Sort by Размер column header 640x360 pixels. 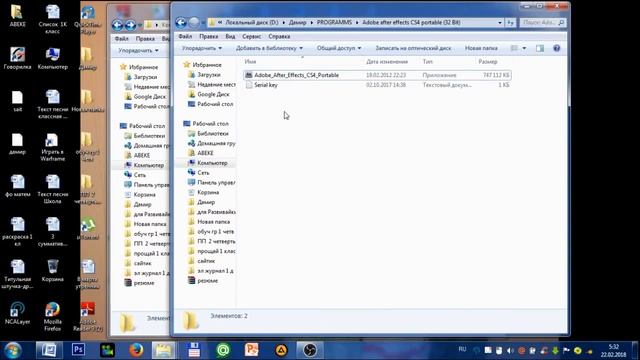(x=488, y=62)
